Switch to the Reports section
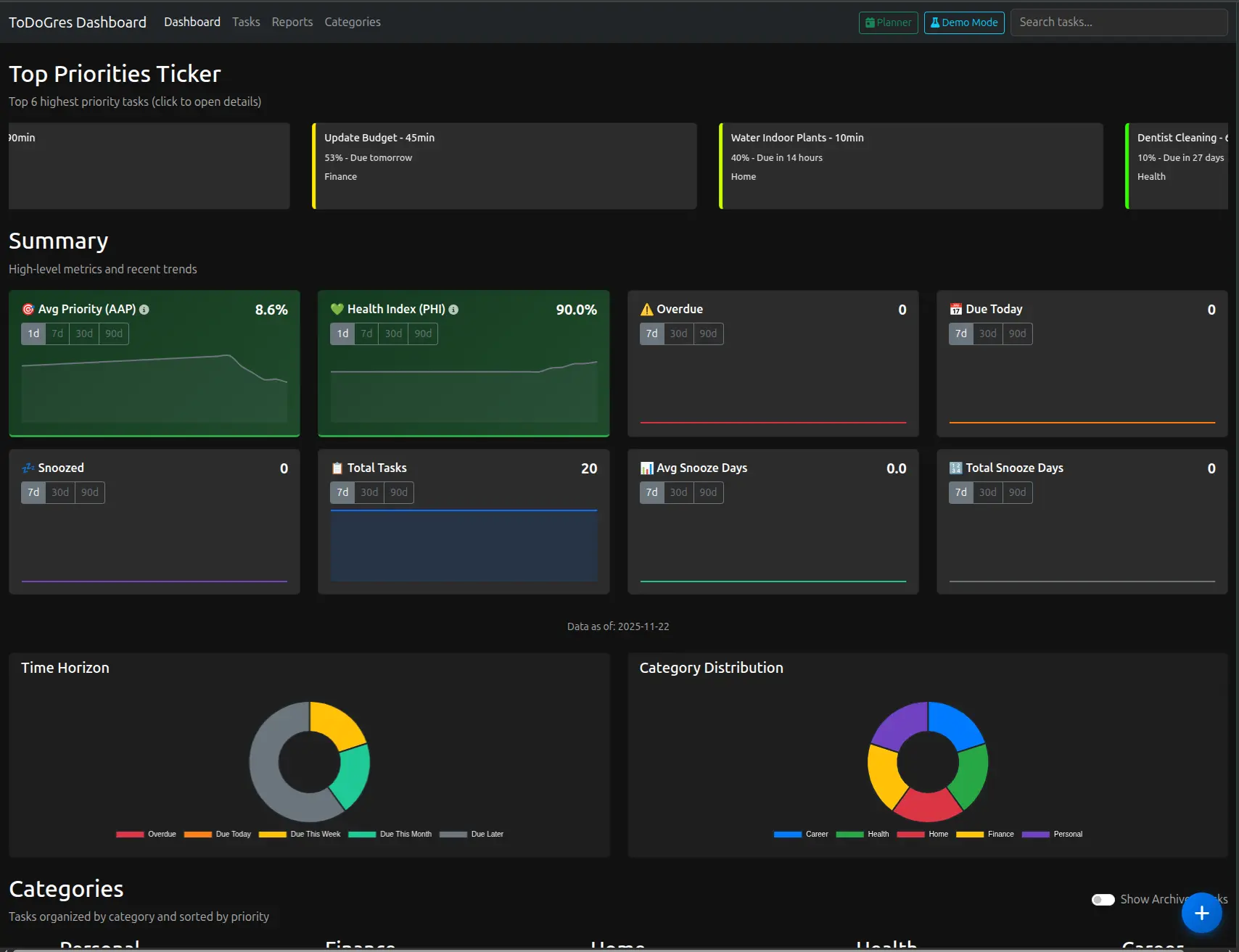1239x952 pixels. click(x=292, y=22)
